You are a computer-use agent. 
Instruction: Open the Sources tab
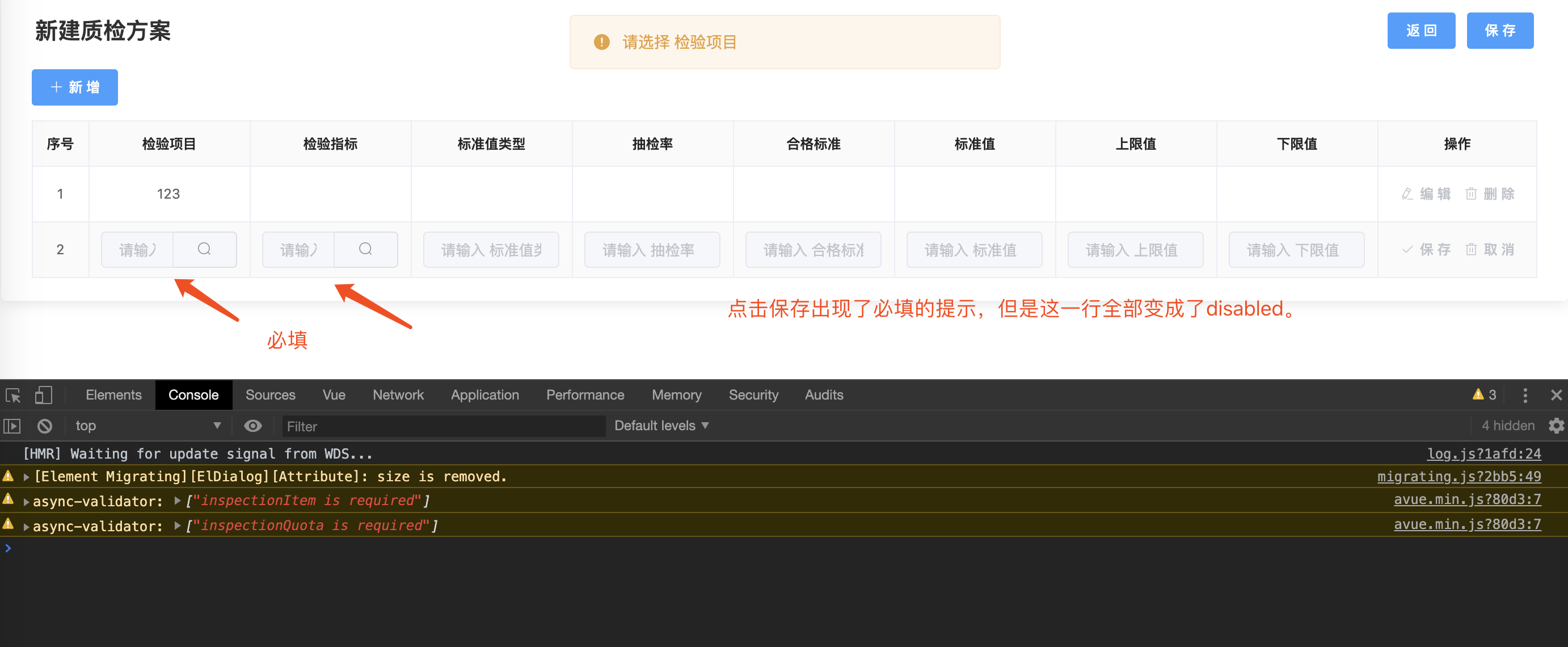pyautogui.click(x=270, y=395)
